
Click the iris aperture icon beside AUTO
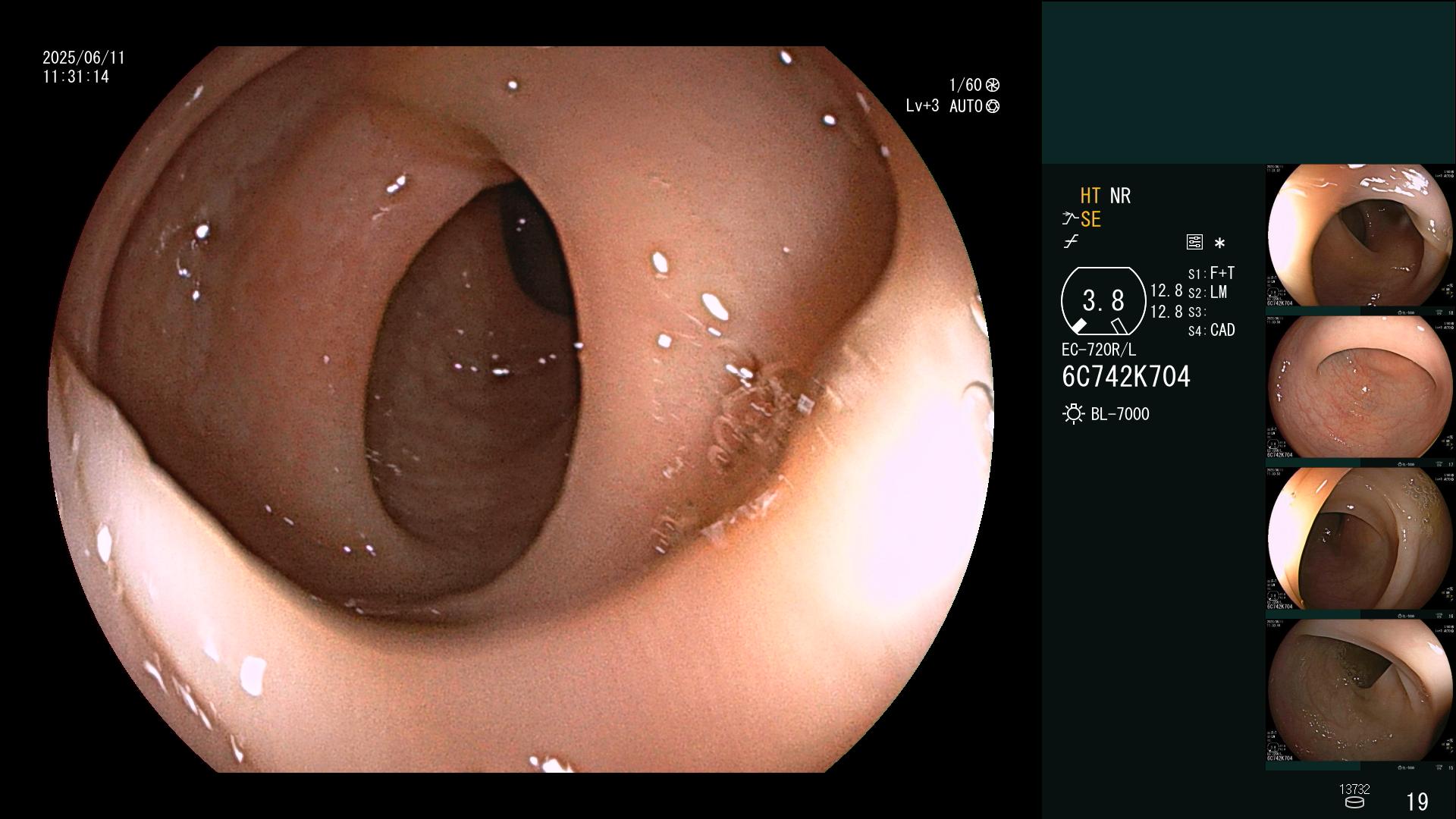[x=992, y=106]
